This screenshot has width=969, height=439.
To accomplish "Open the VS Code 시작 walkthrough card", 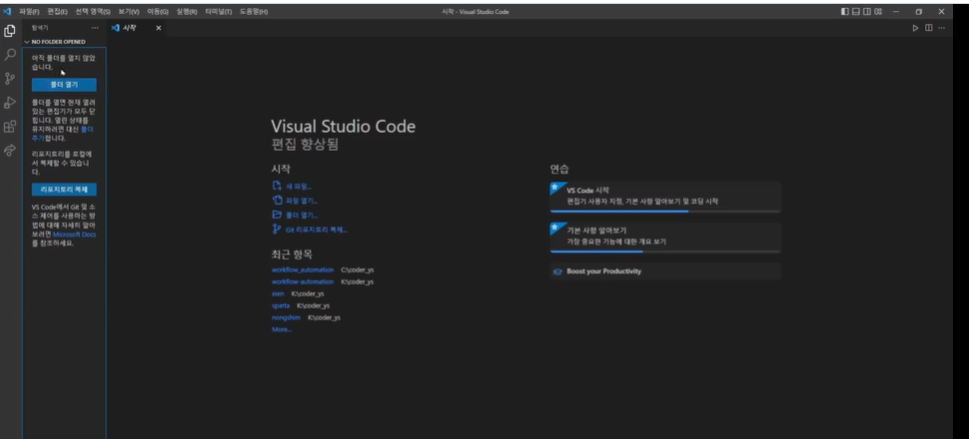I will point(665,197).
